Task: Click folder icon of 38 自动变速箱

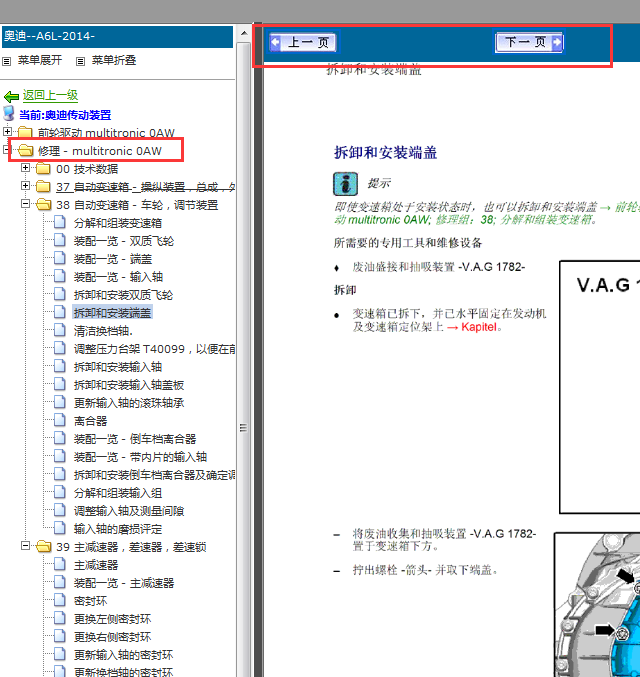Action: click(x=44, y=204)
